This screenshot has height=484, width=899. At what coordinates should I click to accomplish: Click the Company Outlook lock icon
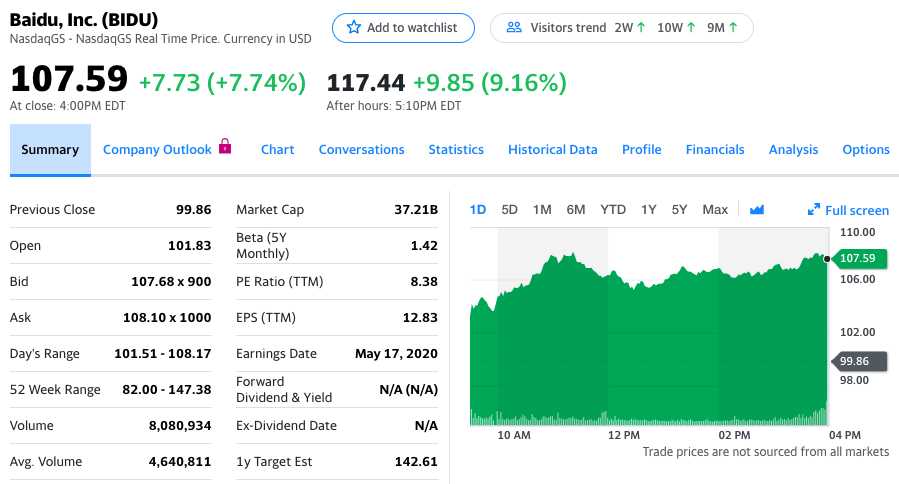tap(225, 147)
